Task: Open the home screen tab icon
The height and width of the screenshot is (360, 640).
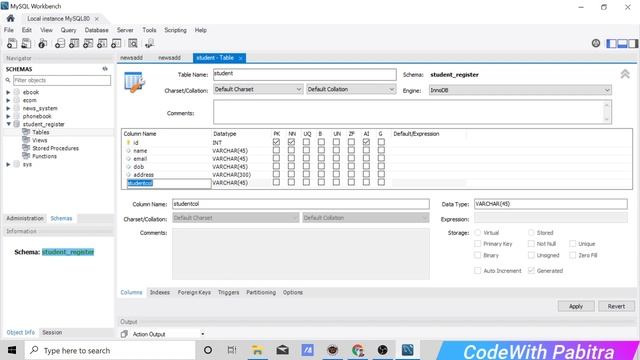Action: point(11,18)
